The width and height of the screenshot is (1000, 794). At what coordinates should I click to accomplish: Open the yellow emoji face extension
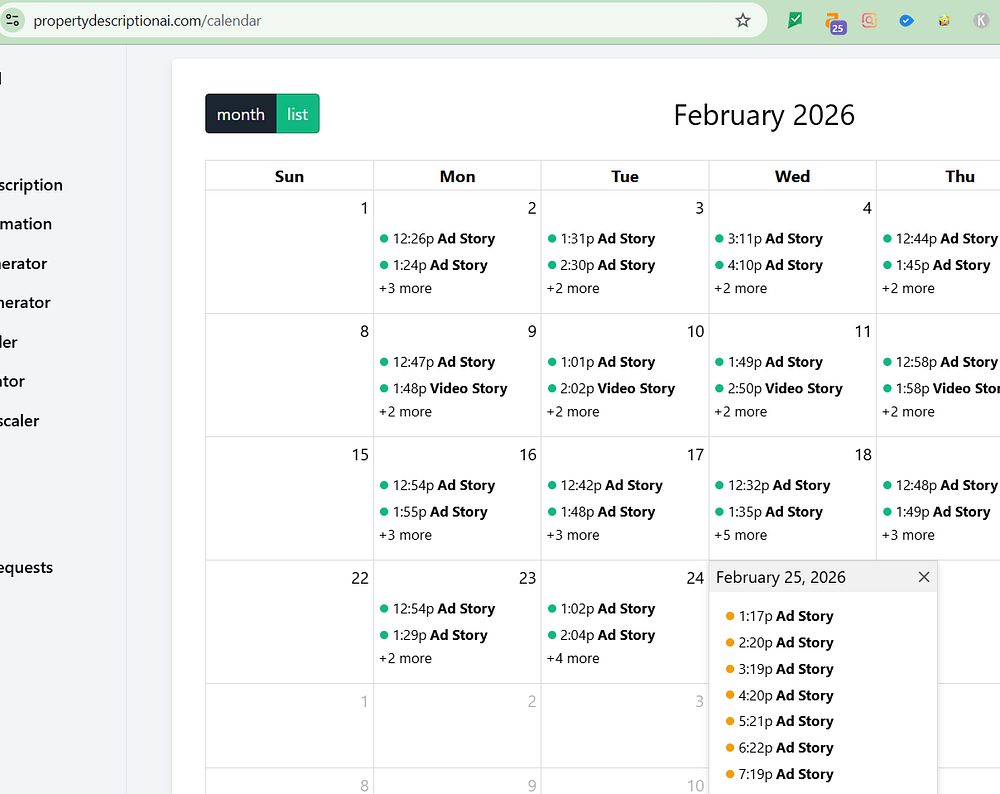(944, 21)
